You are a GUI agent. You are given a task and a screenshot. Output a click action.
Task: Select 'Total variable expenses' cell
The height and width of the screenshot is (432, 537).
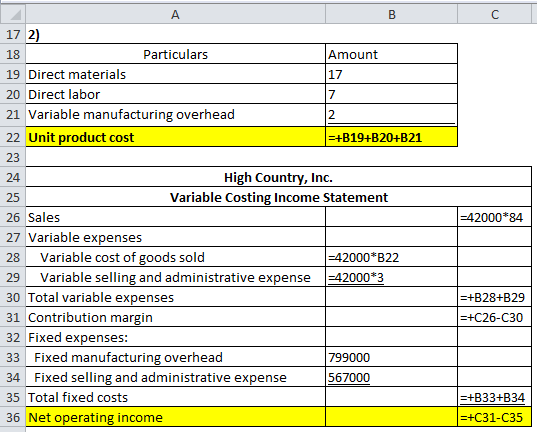[175, 297]
